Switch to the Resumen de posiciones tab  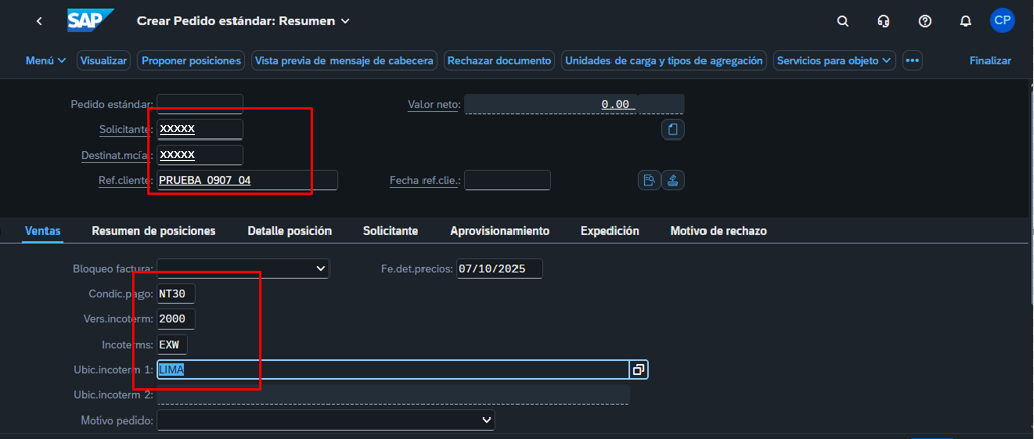point(153,231)
